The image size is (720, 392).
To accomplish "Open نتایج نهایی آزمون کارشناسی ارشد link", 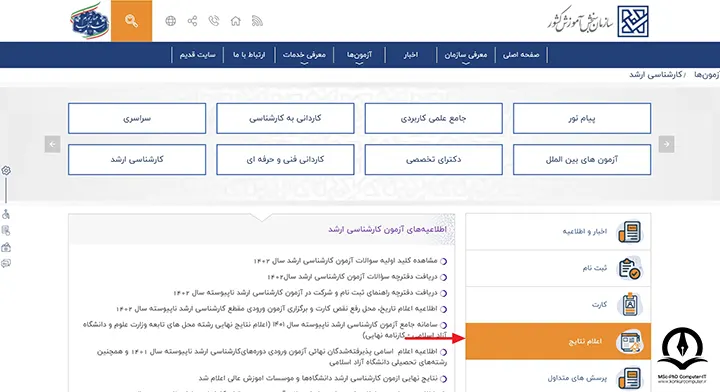I will tap(318, 379).
